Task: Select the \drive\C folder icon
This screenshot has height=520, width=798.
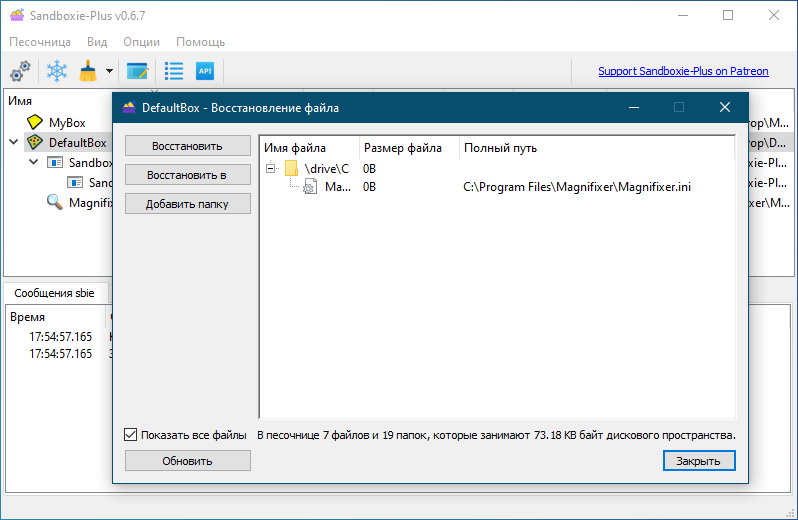Action: tap(292, 168)
